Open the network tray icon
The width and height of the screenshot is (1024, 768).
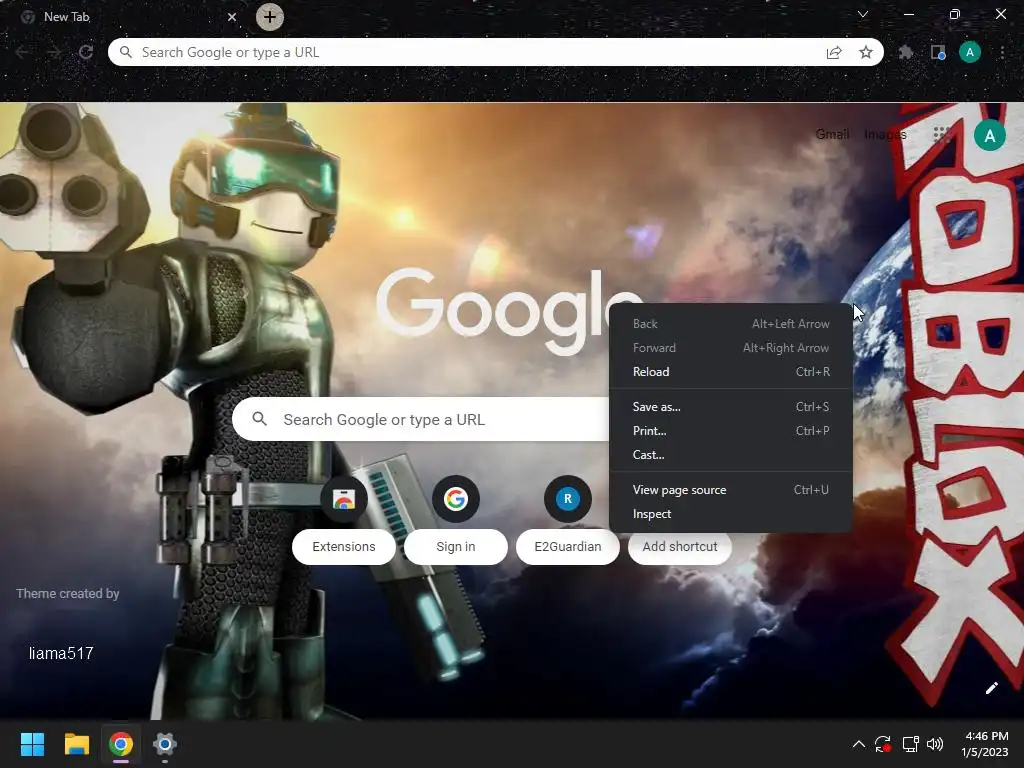tap(910, 744)
